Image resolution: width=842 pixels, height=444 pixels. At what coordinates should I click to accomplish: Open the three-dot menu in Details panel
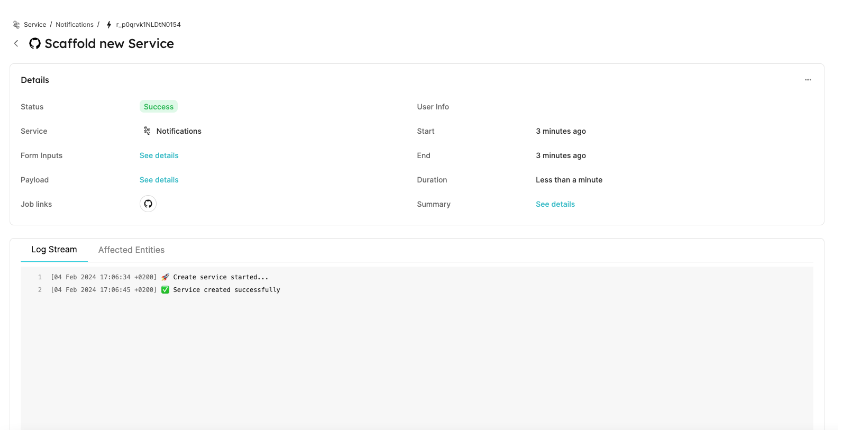tap(808, 80)
